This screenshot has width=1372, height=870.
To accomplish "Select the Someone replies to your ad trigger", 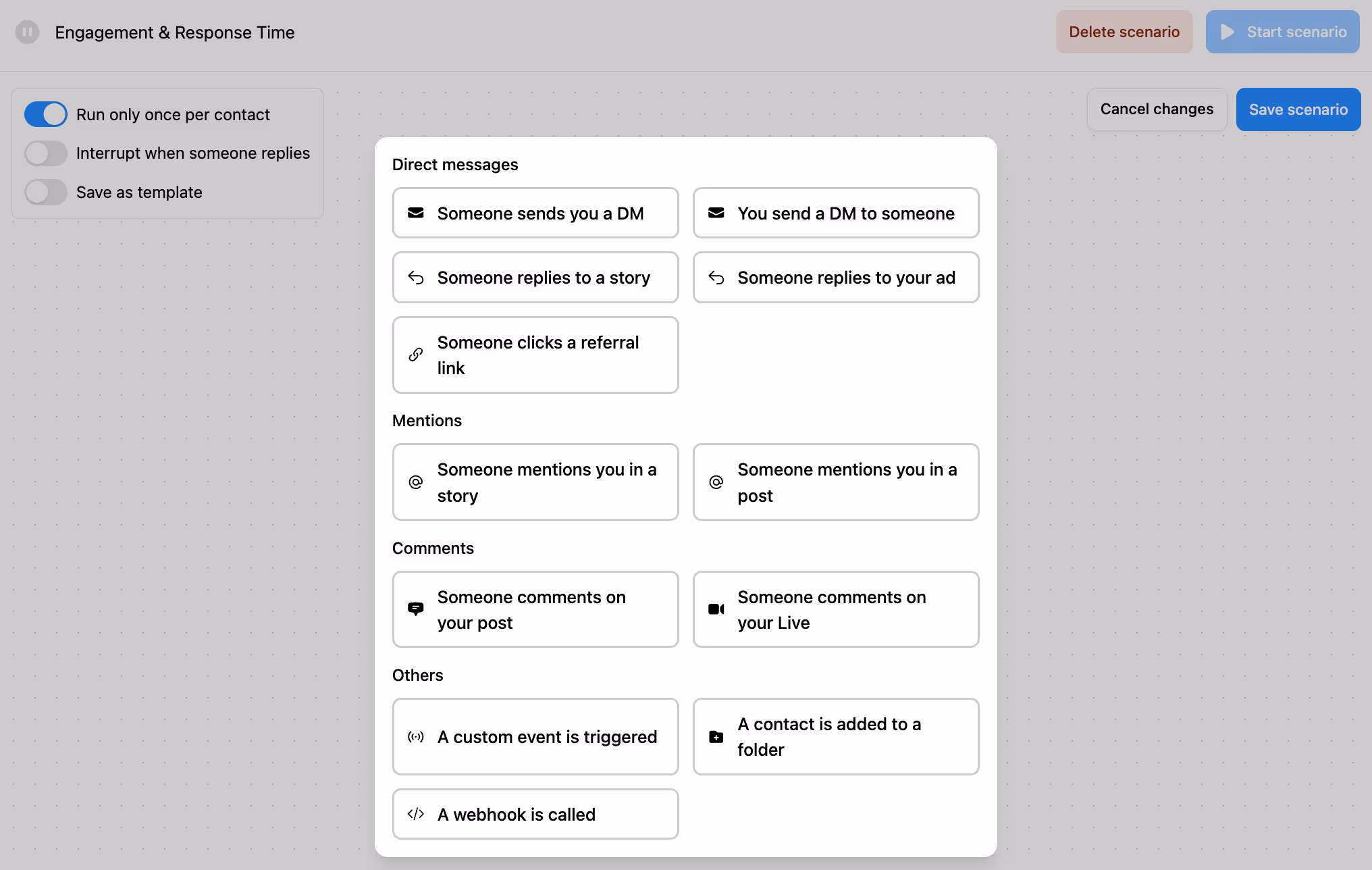I will [x=836, y=277].
